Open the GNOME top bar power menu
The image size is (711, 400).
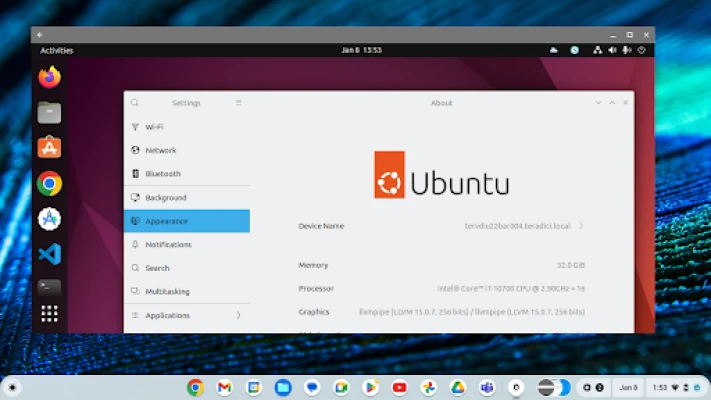tap(642, 50)
